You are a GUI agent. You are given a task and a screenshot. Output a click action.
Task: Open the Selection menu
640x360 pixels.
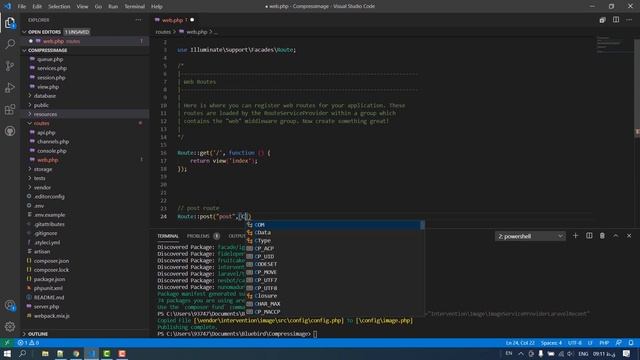pos(59,7)
